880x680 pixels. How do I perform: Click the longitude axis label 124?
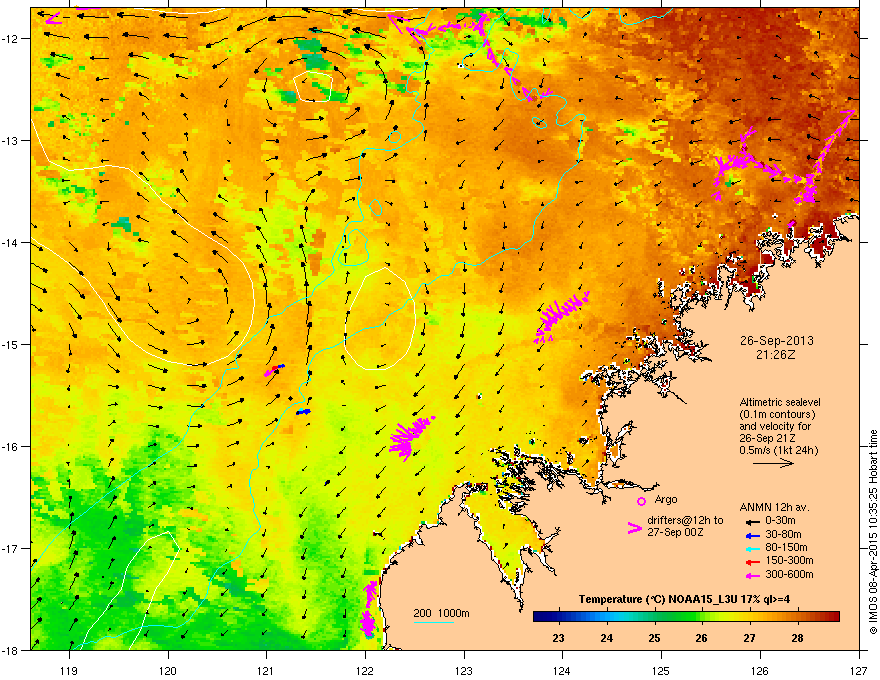pyautogui.click(x=562, y=670)
